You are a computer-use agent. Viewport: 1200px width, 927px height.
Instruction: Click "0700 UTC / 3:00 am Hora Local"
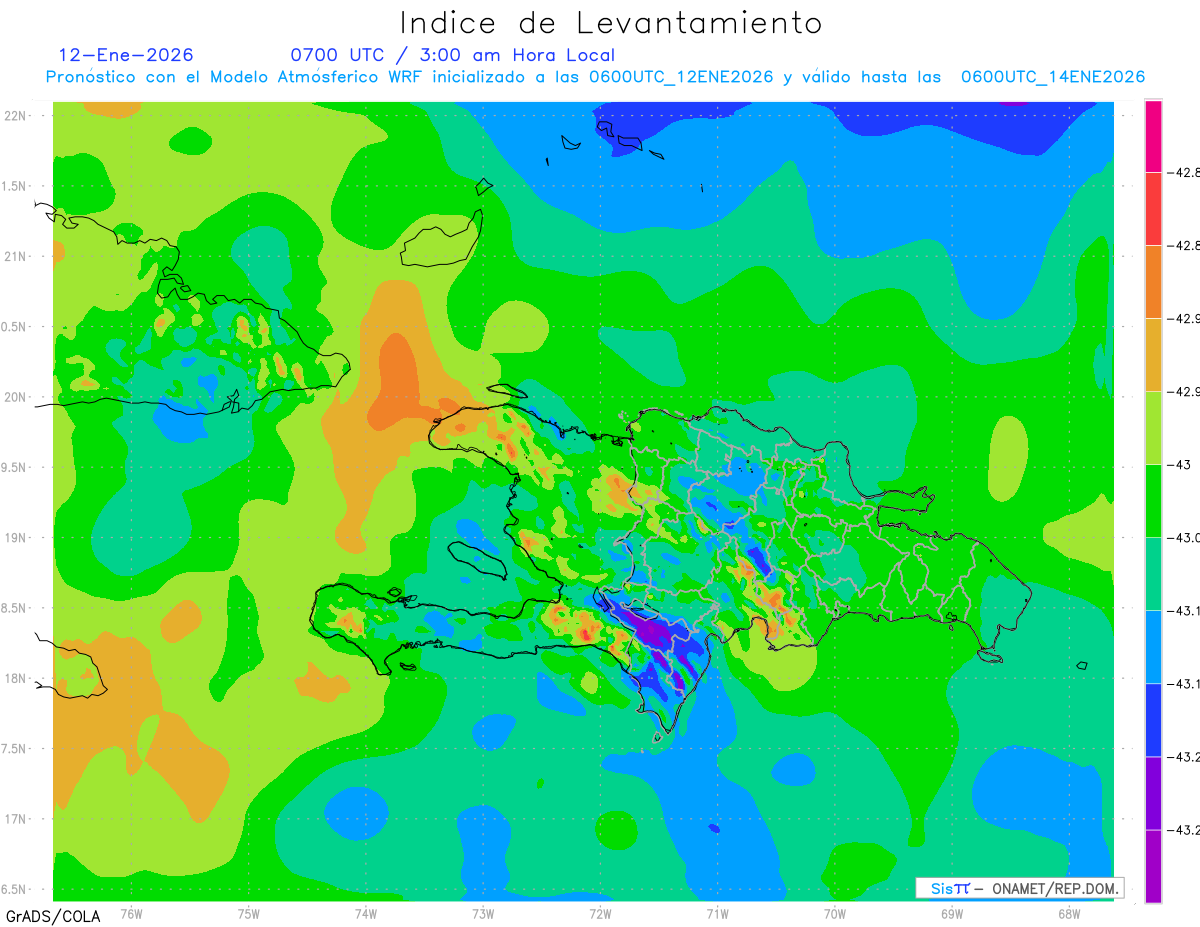tap(453, 55)
